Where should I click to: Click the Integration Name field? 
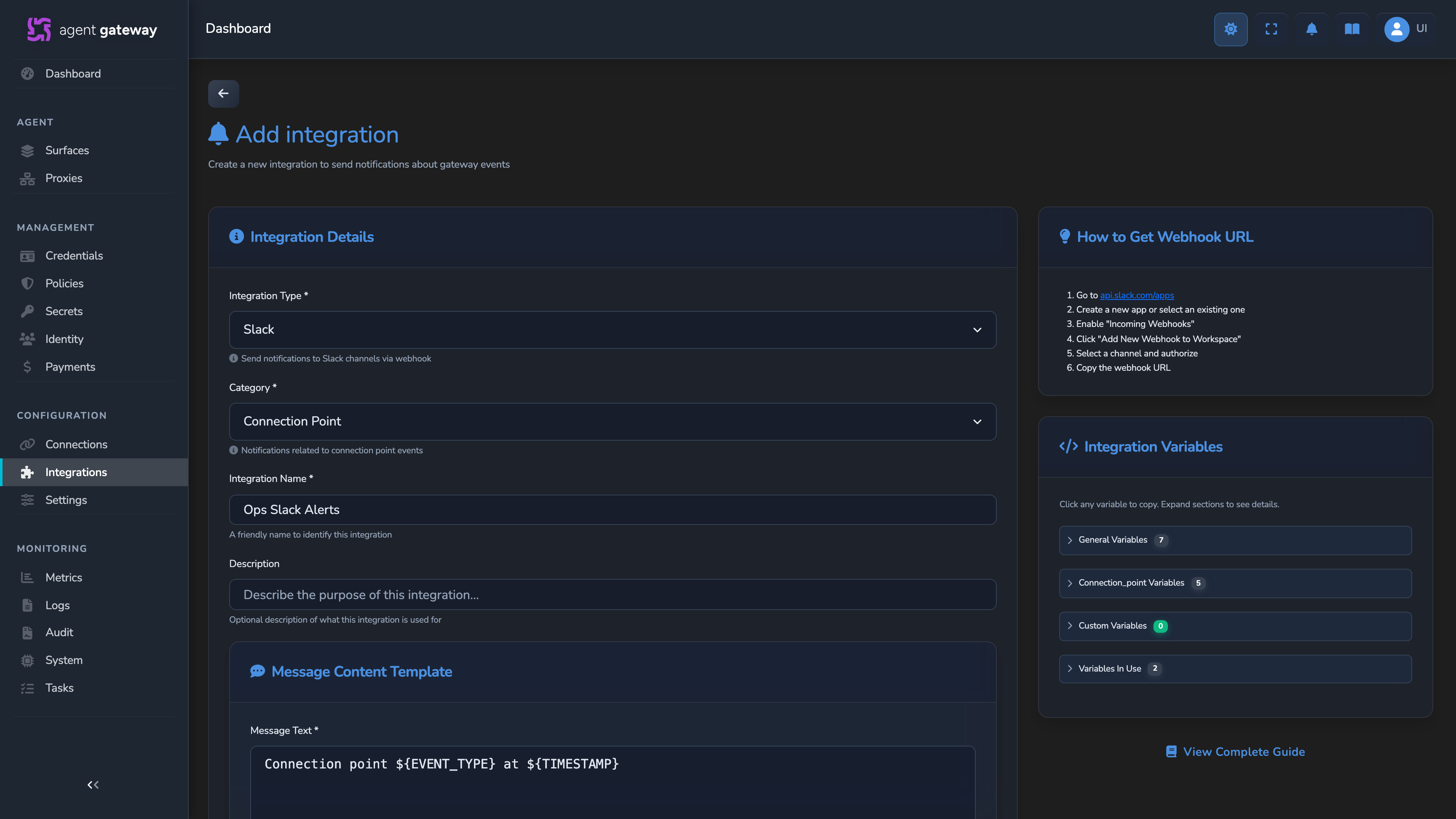(612, 510)
